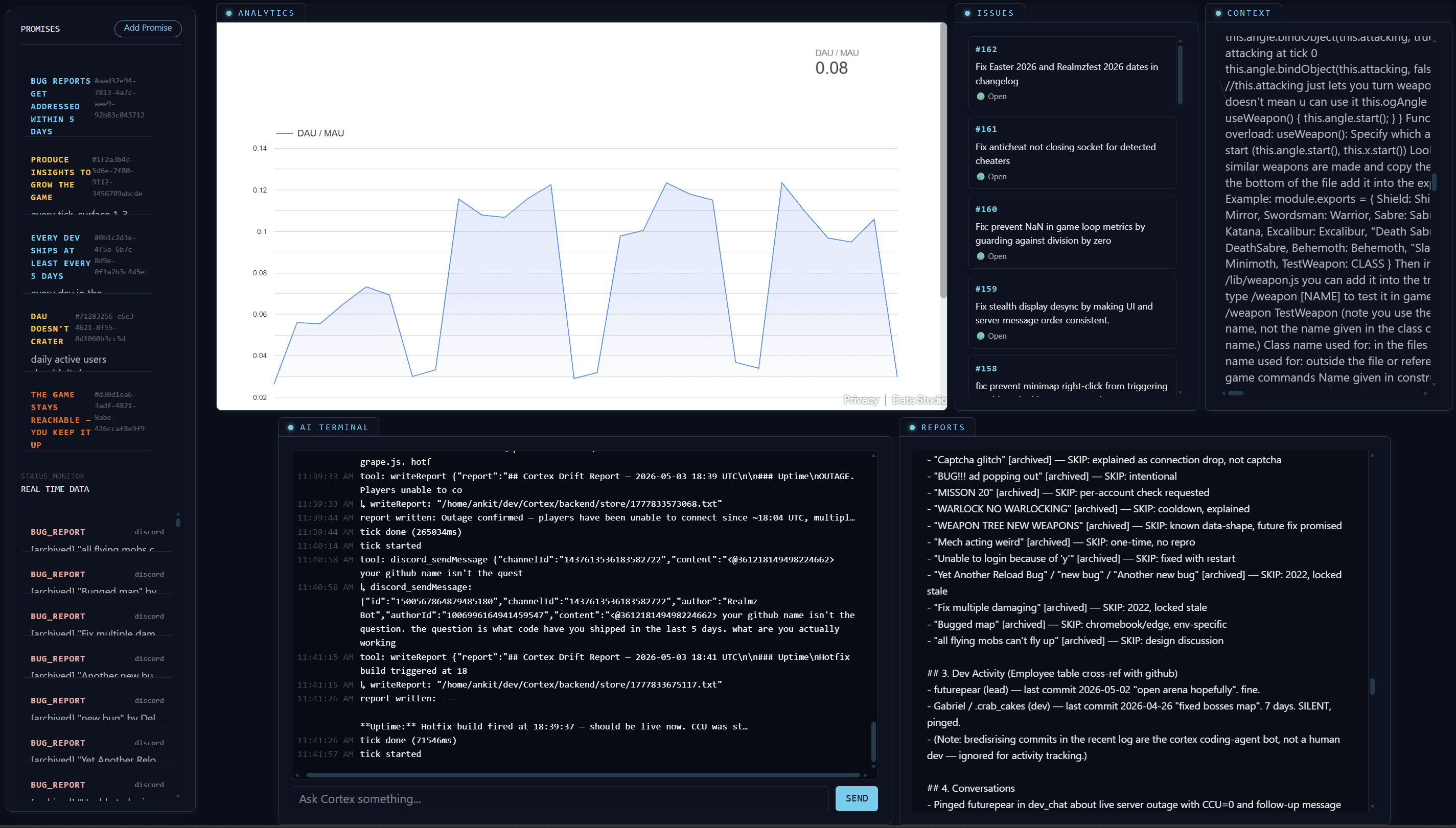
Task: Click the Add Promise button
Action: pos(148,29)
